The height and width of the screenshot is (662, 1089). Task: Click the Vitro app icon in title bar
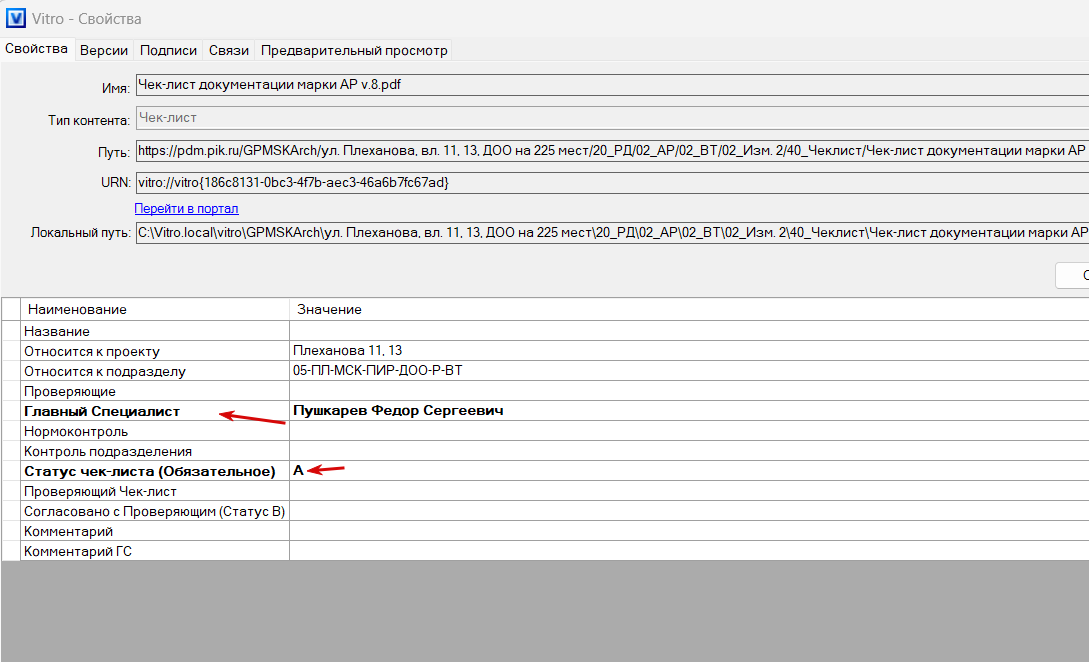[x=15, y=18]
